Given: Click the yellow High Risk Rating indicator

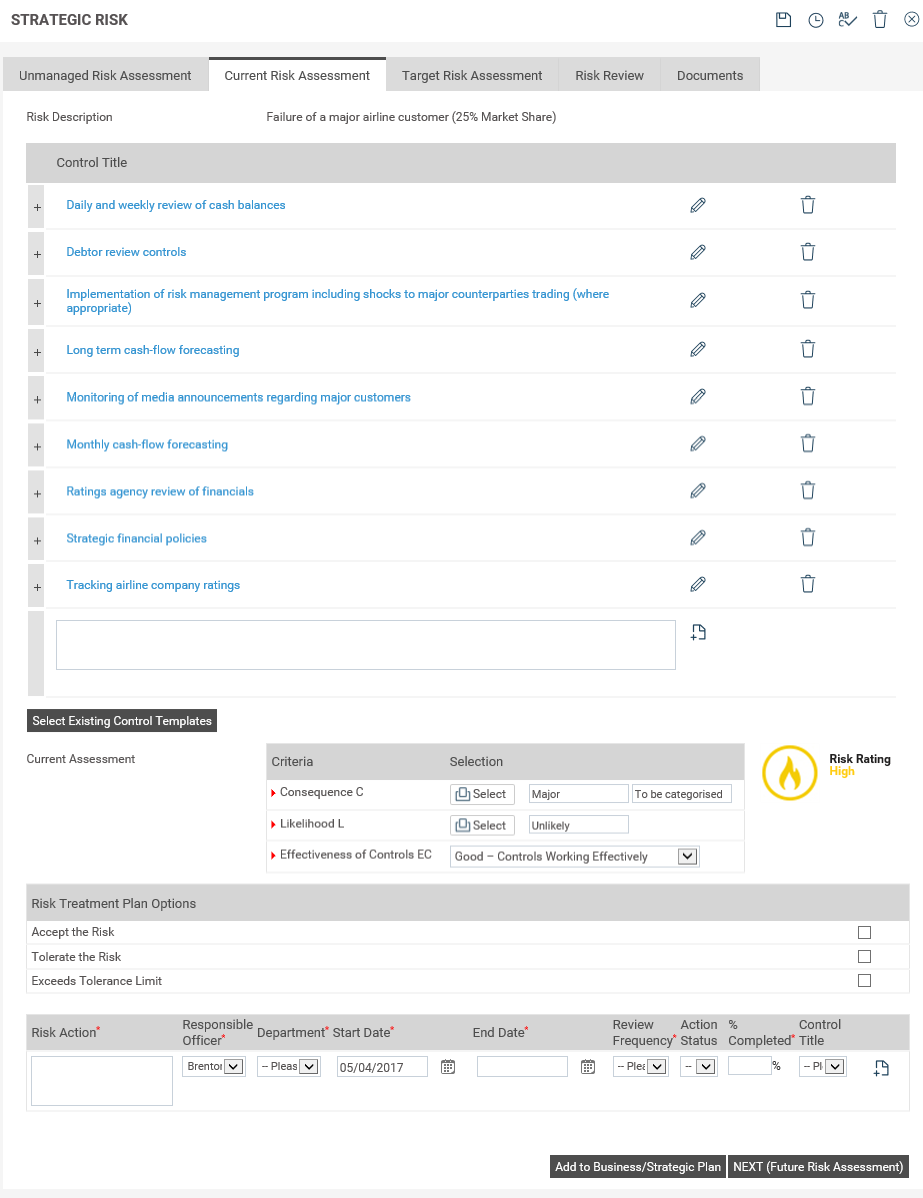Looking at the screenshot, I should coord(789,774).
